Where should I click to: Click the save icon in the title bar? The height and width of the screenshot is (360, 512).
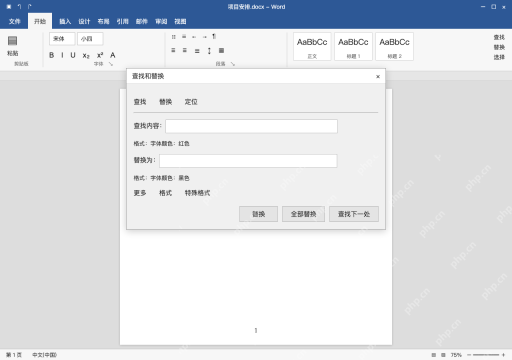coord(9,7)
